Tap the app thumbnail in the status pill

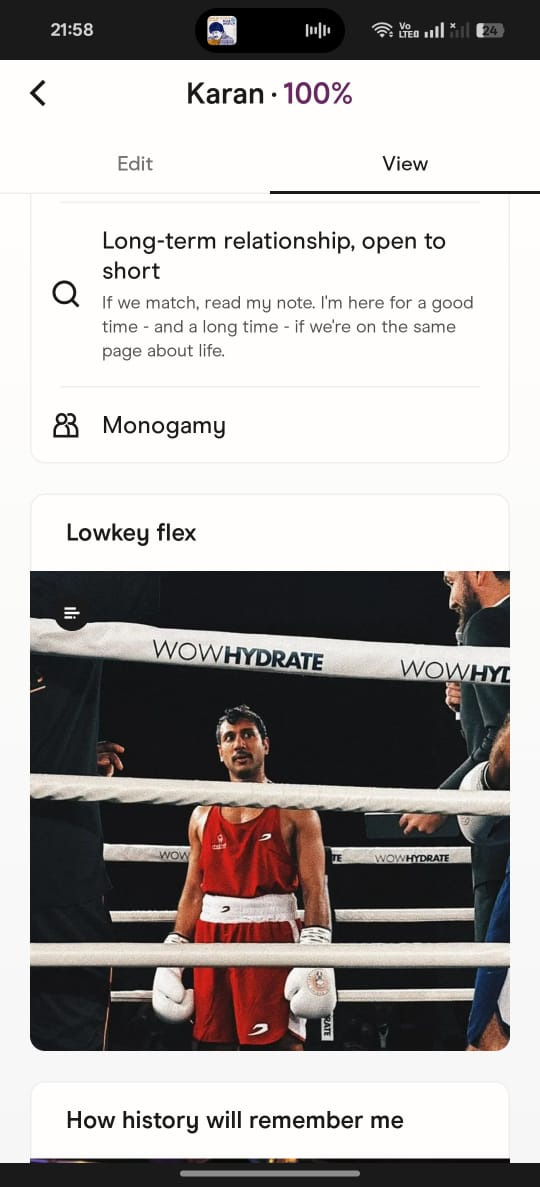click(x=222, y=30)
